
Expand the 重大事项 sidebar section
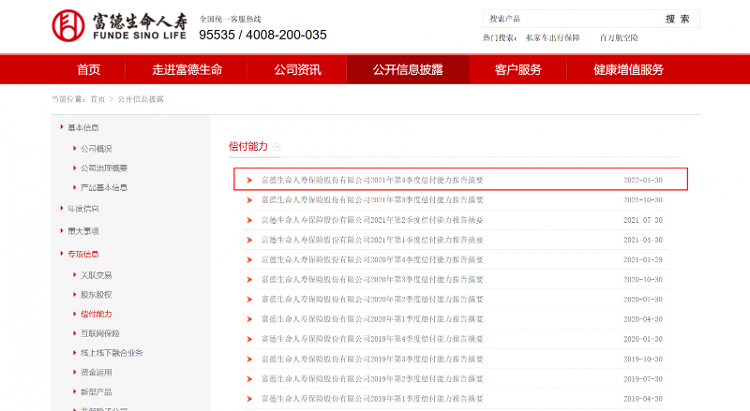83,231
